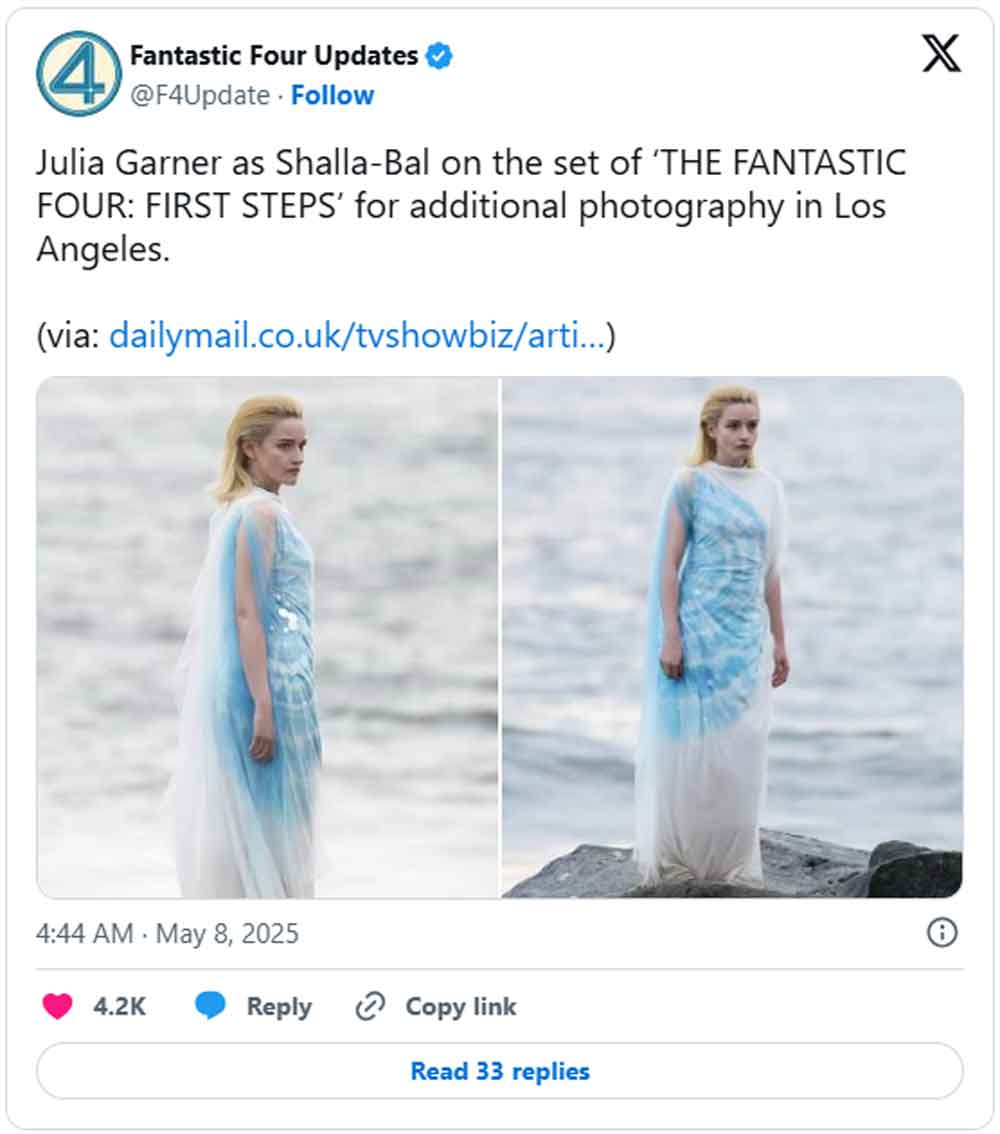Click the Fantastic Four Updates account name
Image resolution: width=1000 pixels, height=1134 pixels.
coord(273,56)
